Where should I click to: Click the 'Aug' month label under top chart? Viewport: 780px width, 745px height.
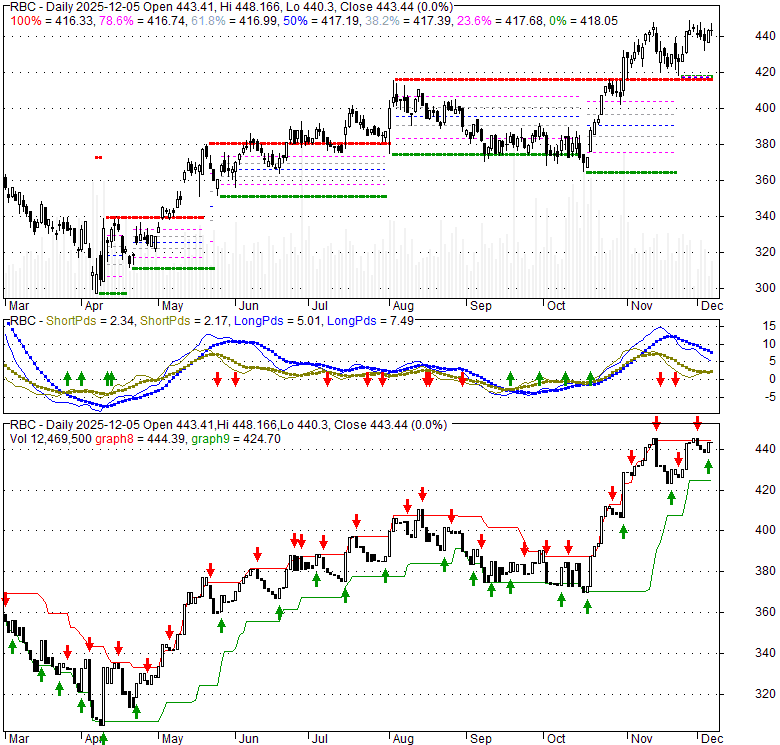coord(403,306)
